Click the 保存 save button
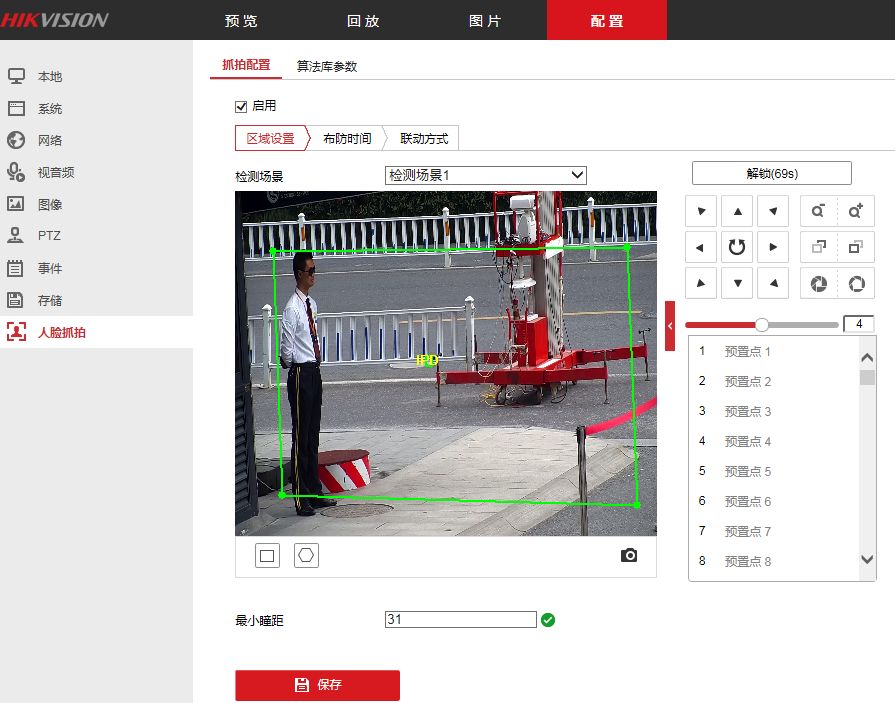The image size is (895, 703). pos(317,685)
